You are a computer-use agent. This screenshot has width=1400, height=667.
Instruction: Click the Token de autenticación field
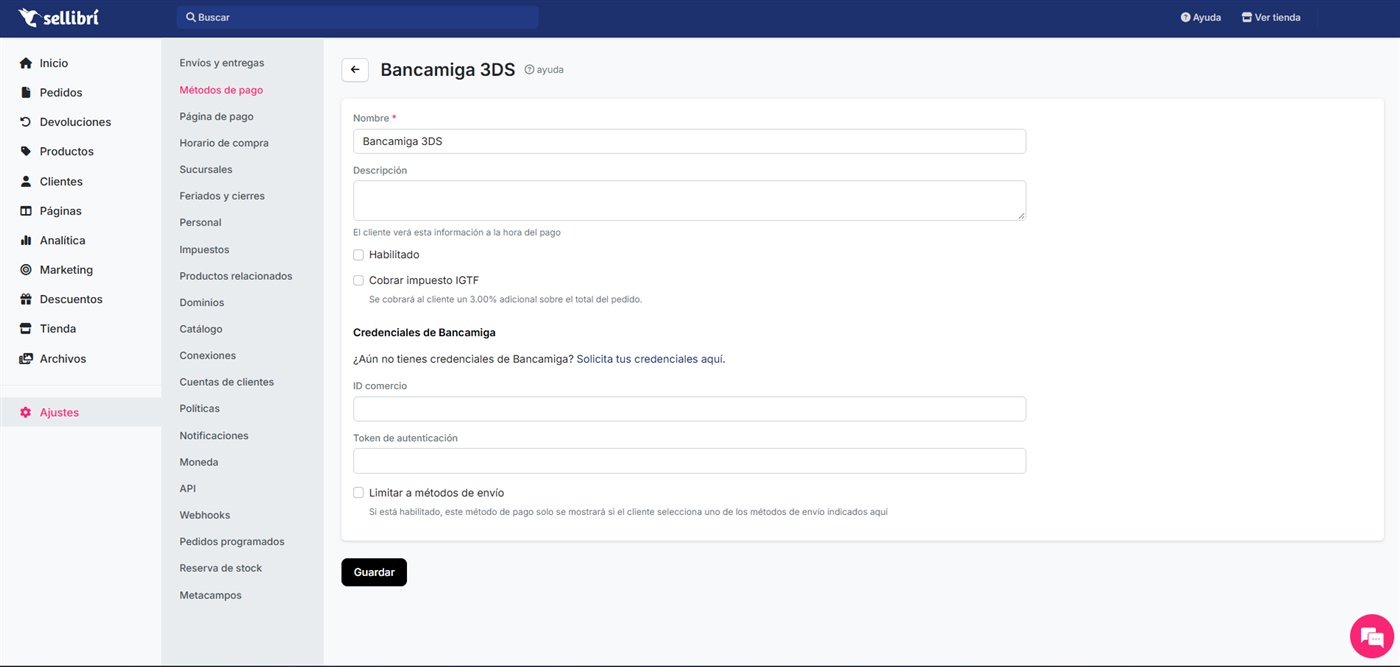[689, 461]
